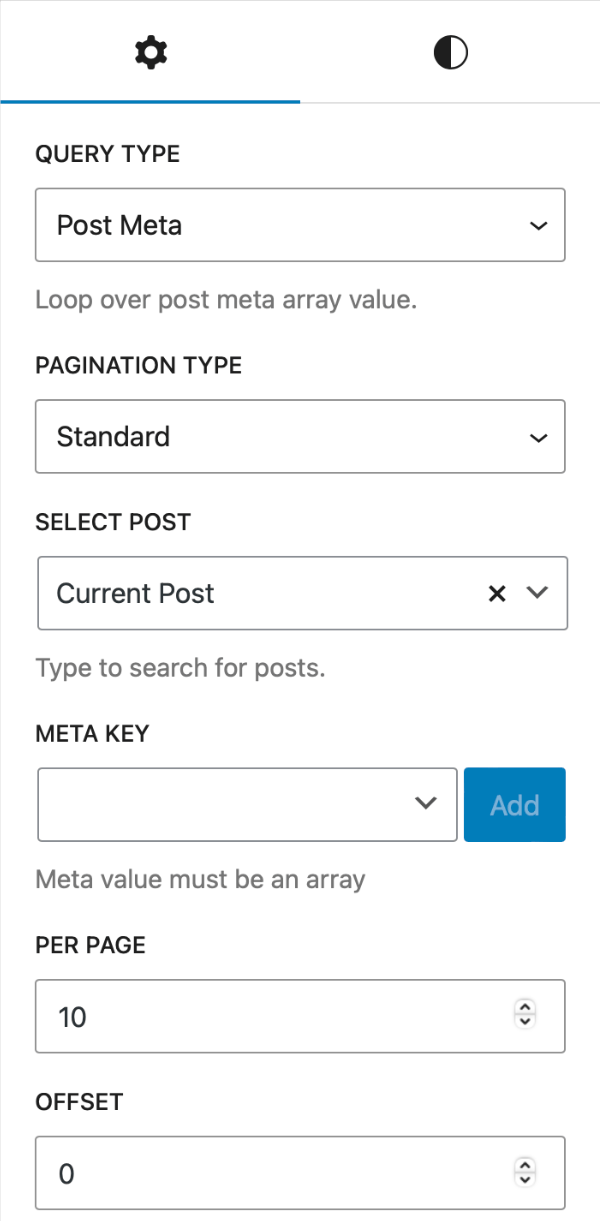Click the 'Standard' value in Pagination Type
The width and height of the screenshot is (600, 1221).
[x=113, y=436]
